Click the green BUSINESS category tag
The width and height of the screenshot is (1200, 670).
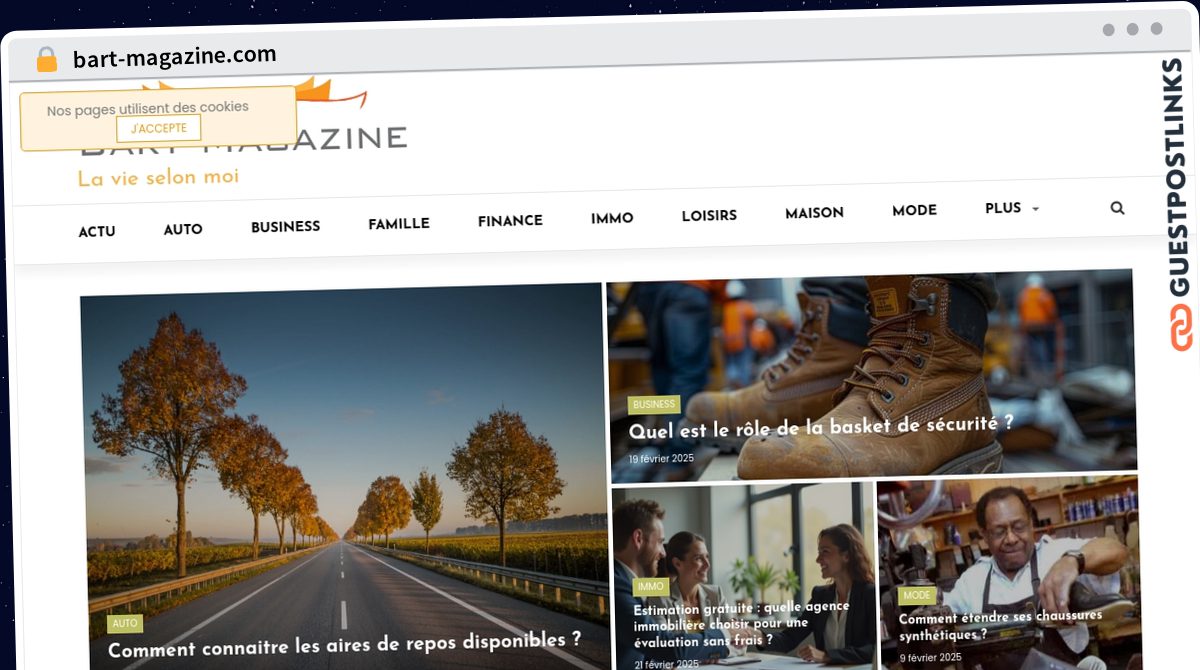(x=654, y=404)
